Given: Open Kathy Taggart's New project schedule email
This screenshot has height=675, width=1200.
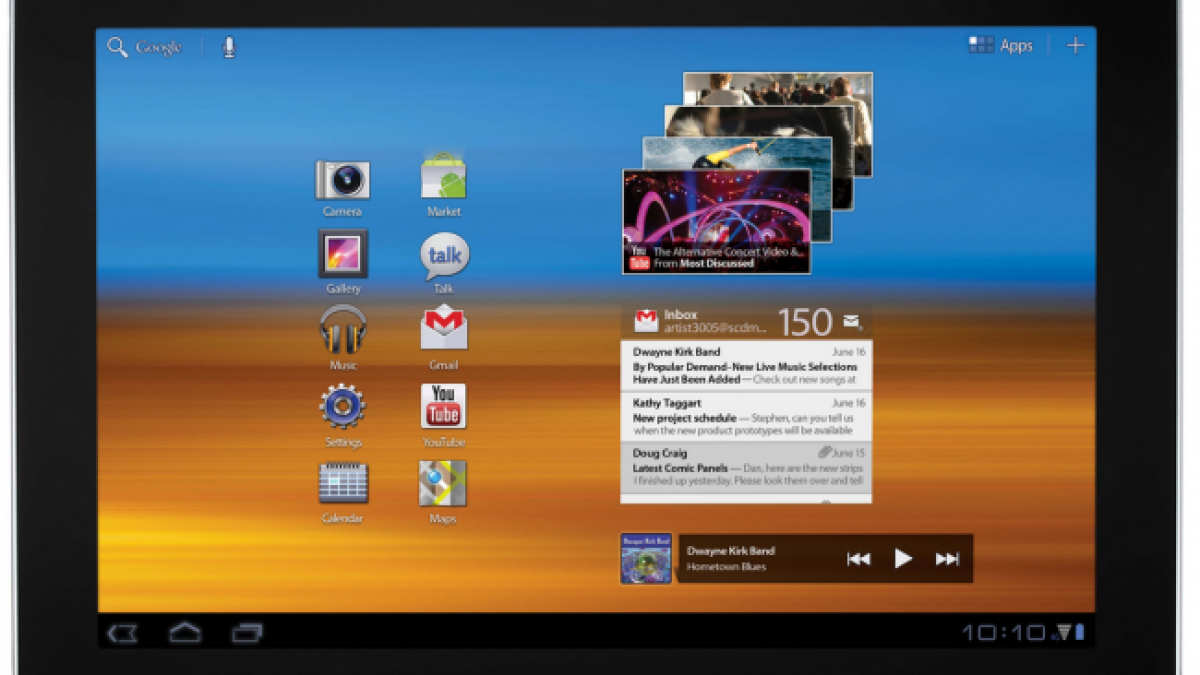Looking at the screenshot, I should (746, 416).
